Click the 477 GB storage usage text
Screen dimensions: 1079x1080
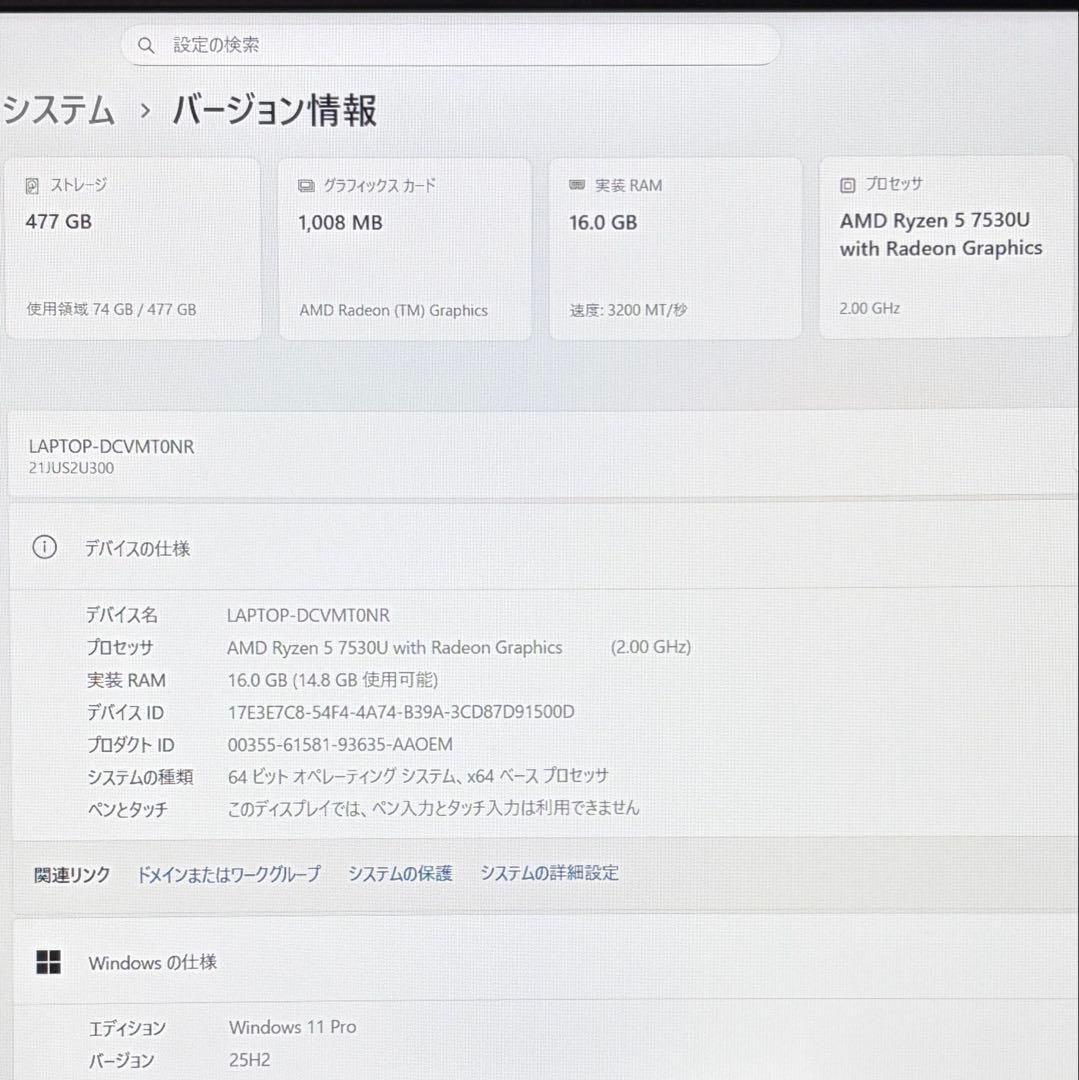click(x=110, y=309)
